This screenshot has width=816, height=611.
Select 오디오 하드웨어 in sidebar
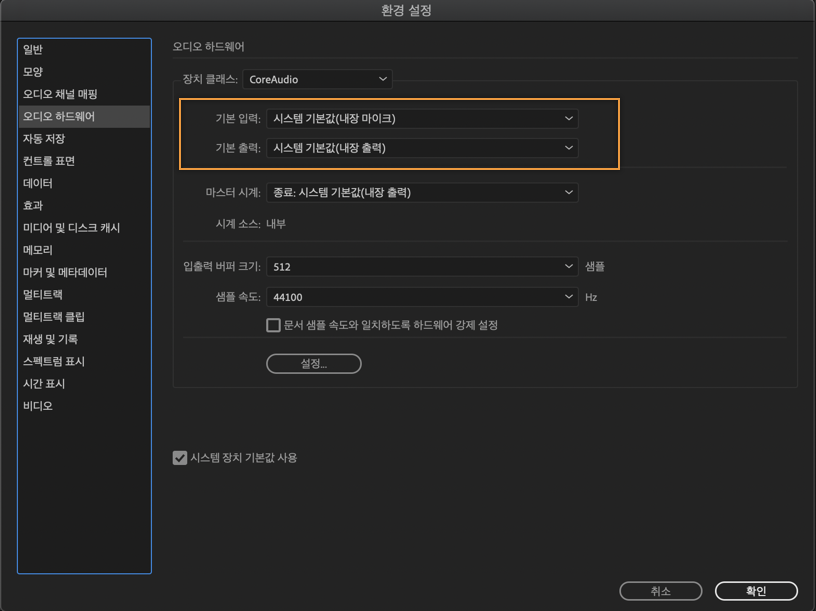coord(84,117)
